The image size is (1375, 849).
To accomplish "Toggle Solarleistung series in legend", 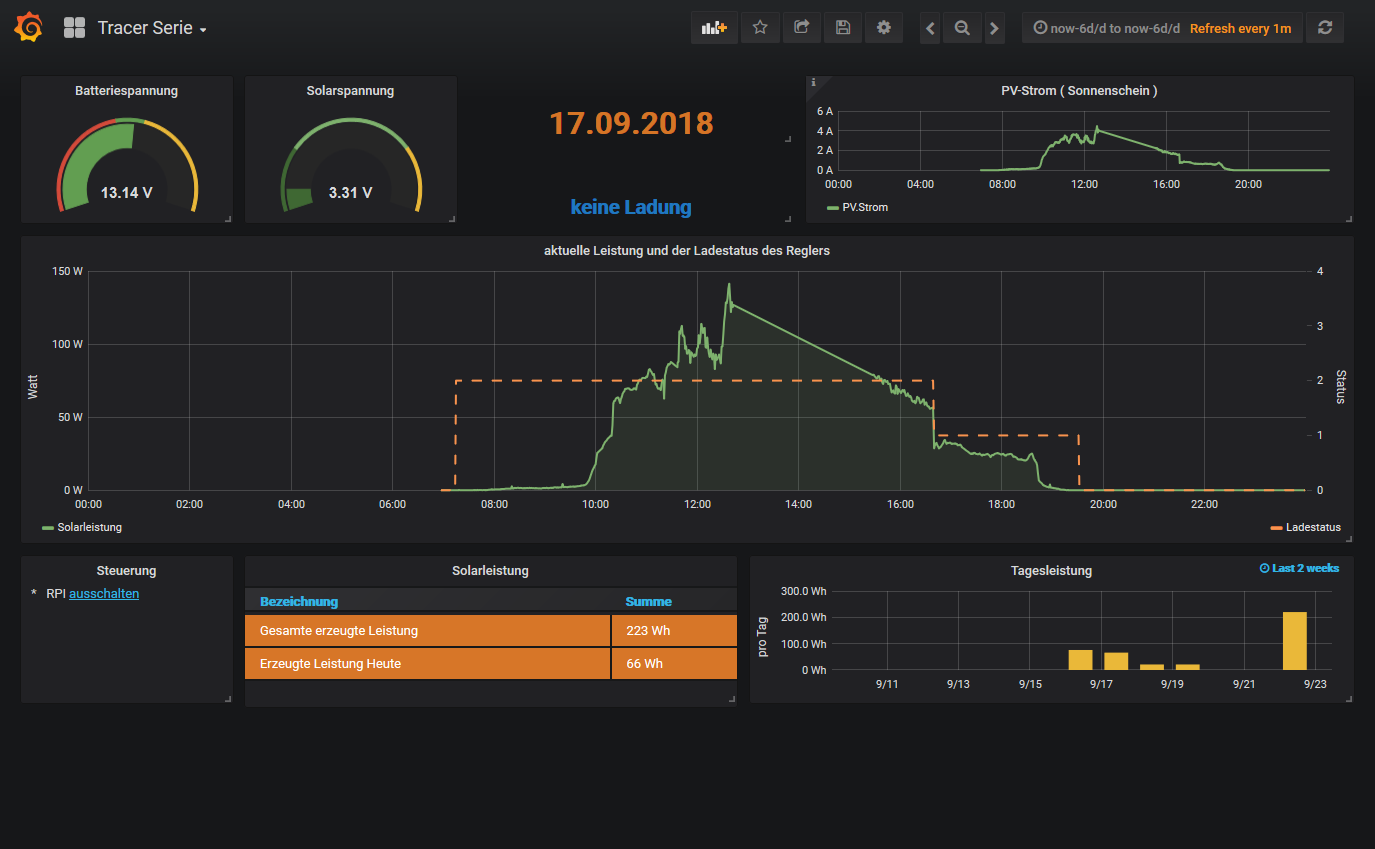I will pyautogui.click(x=88, y=527).
